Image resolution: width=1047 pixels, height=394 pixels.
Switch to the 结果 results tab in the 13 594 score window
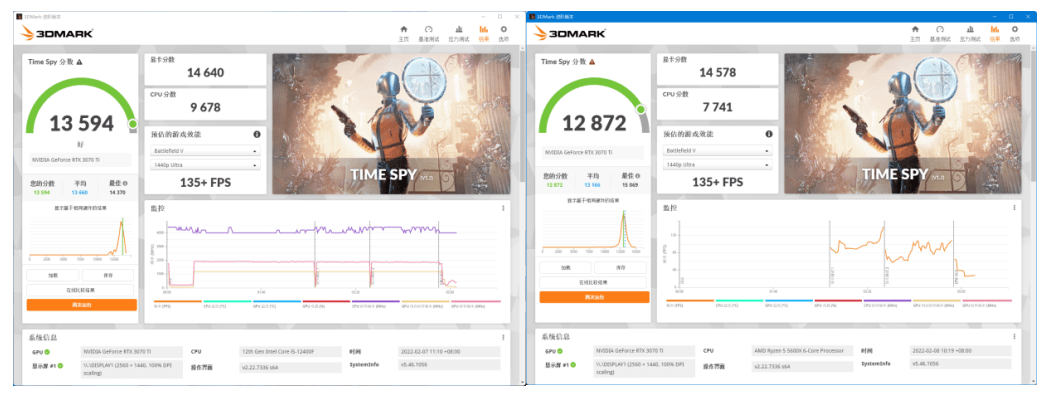(483, 33)
